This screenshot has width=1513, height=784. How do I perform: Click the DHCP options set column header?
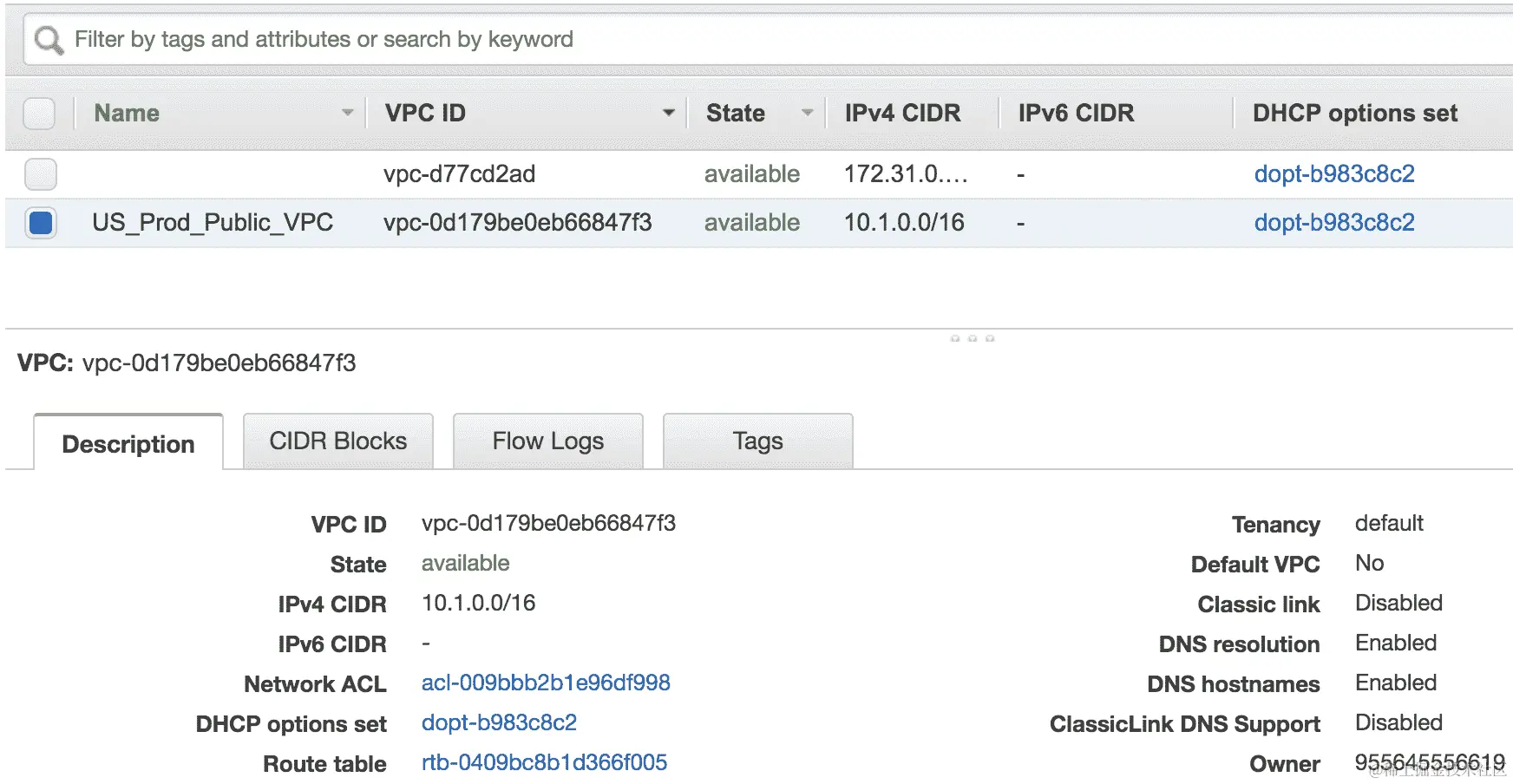[x=1355, y=114]
